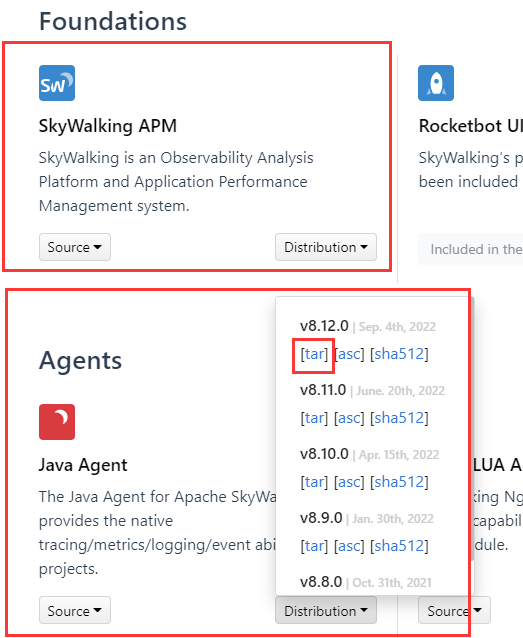Open v8.9.0 sha512 checksum link
This screenshot has height=638, width=523.
(399, 546)
